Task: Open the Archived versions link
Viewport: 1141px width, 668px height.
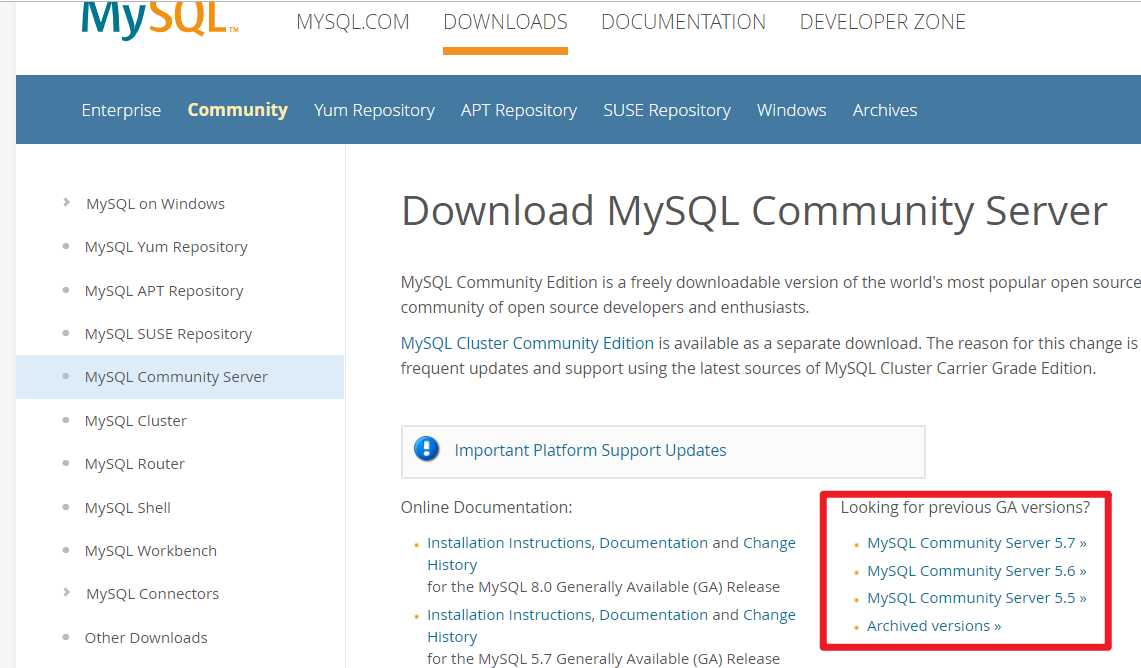Action: tap(934, 626)
